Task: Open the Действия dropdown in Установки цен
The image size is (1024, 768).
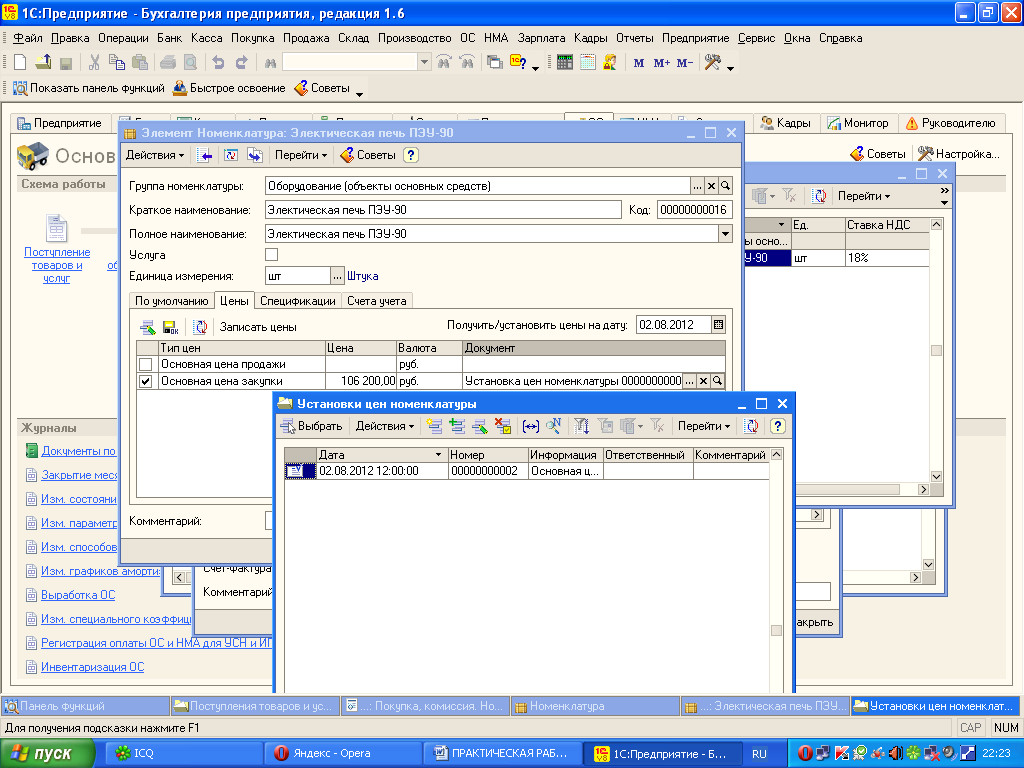Action: (x=385, y=426)
